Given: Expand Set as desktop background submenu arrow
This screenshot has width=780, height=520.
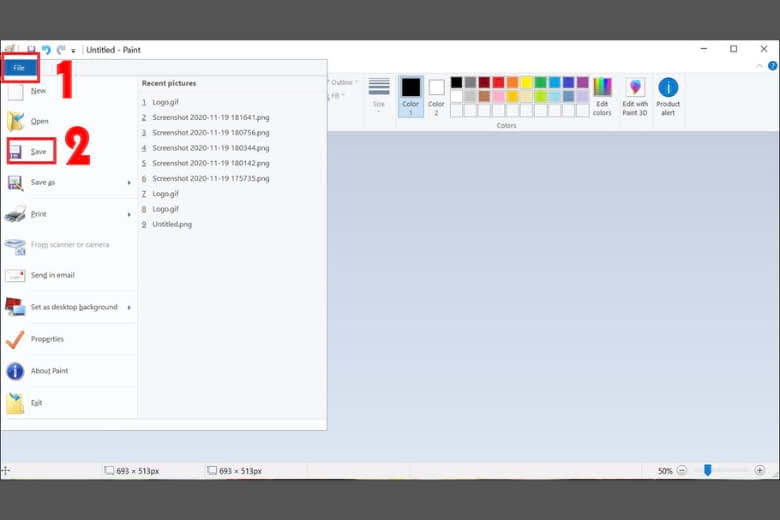Looking at the screenshot, I should 129,308.
